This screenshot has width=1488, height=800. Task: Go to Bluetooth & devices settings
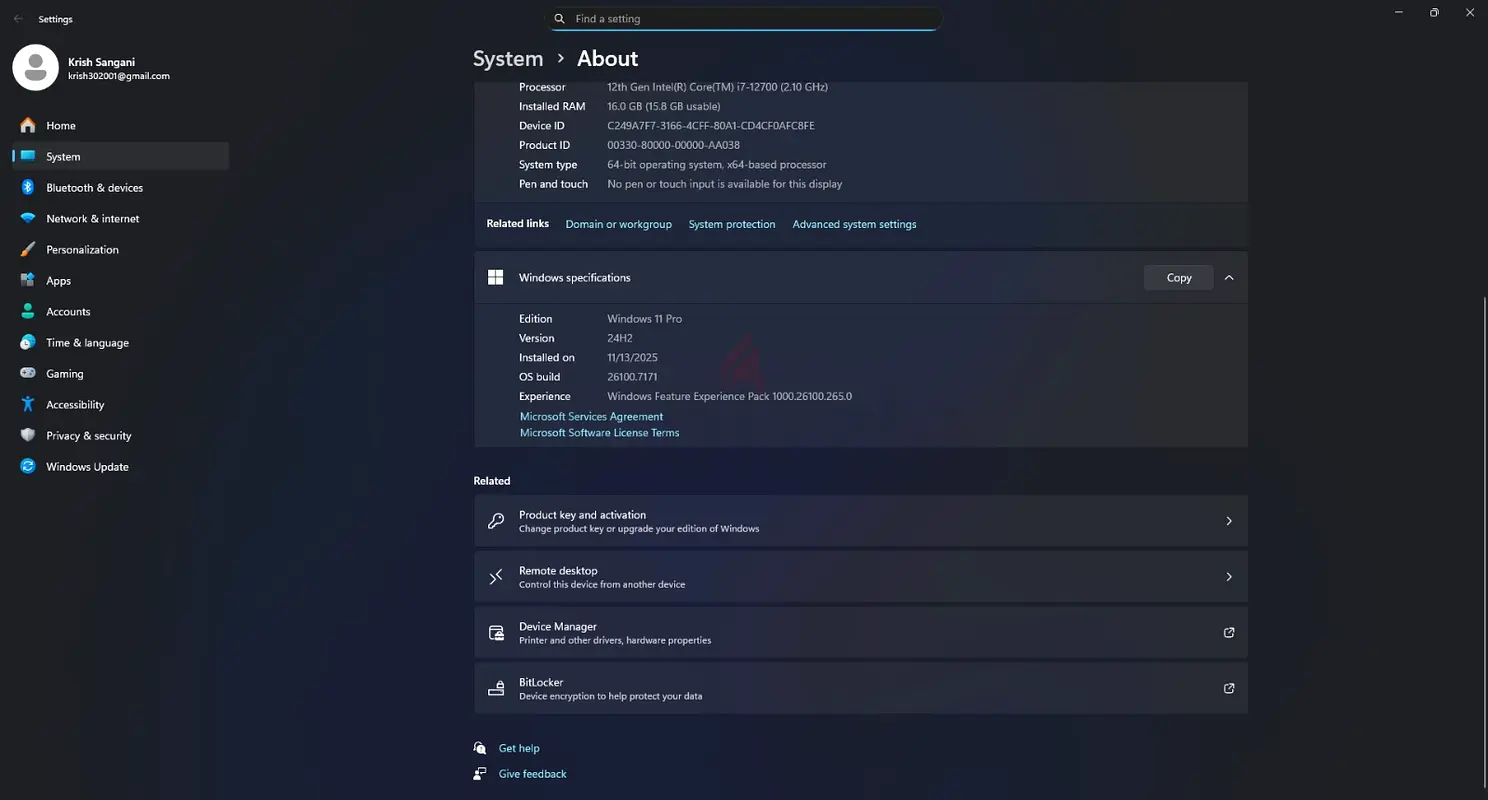(x=120, y=187)
